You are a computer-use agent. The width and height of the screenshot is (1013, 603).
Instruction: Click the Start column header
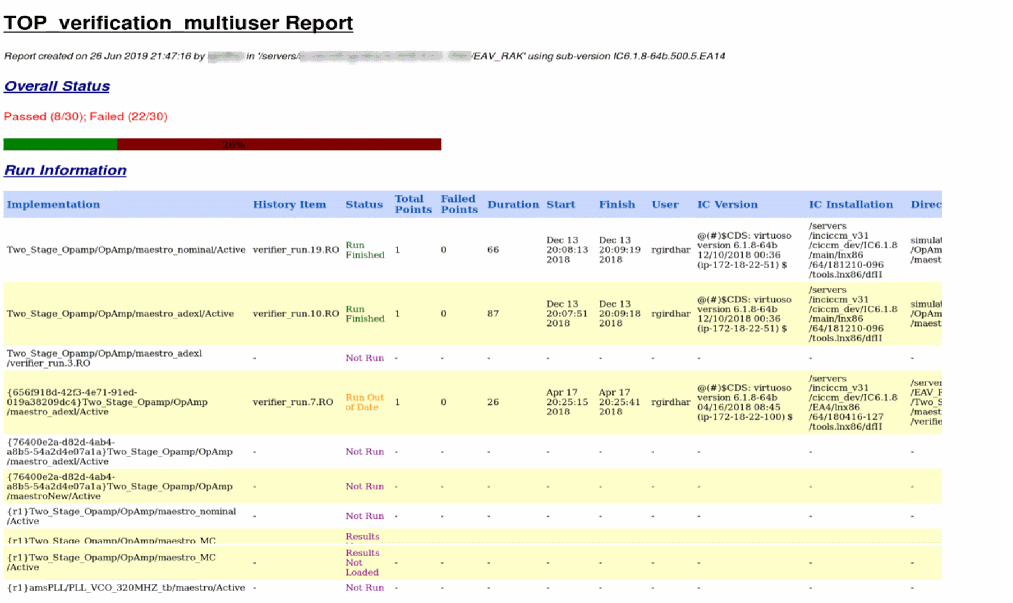tap(561, 204)
